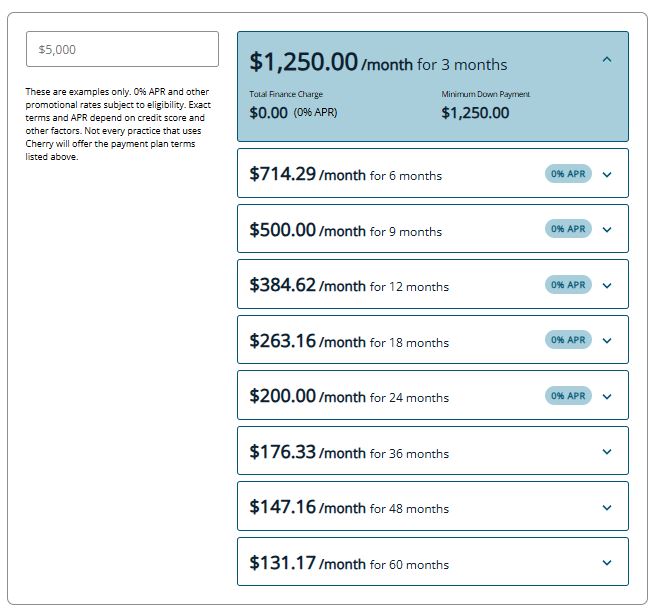Open the $176.33/month plan row

point(349,452)
